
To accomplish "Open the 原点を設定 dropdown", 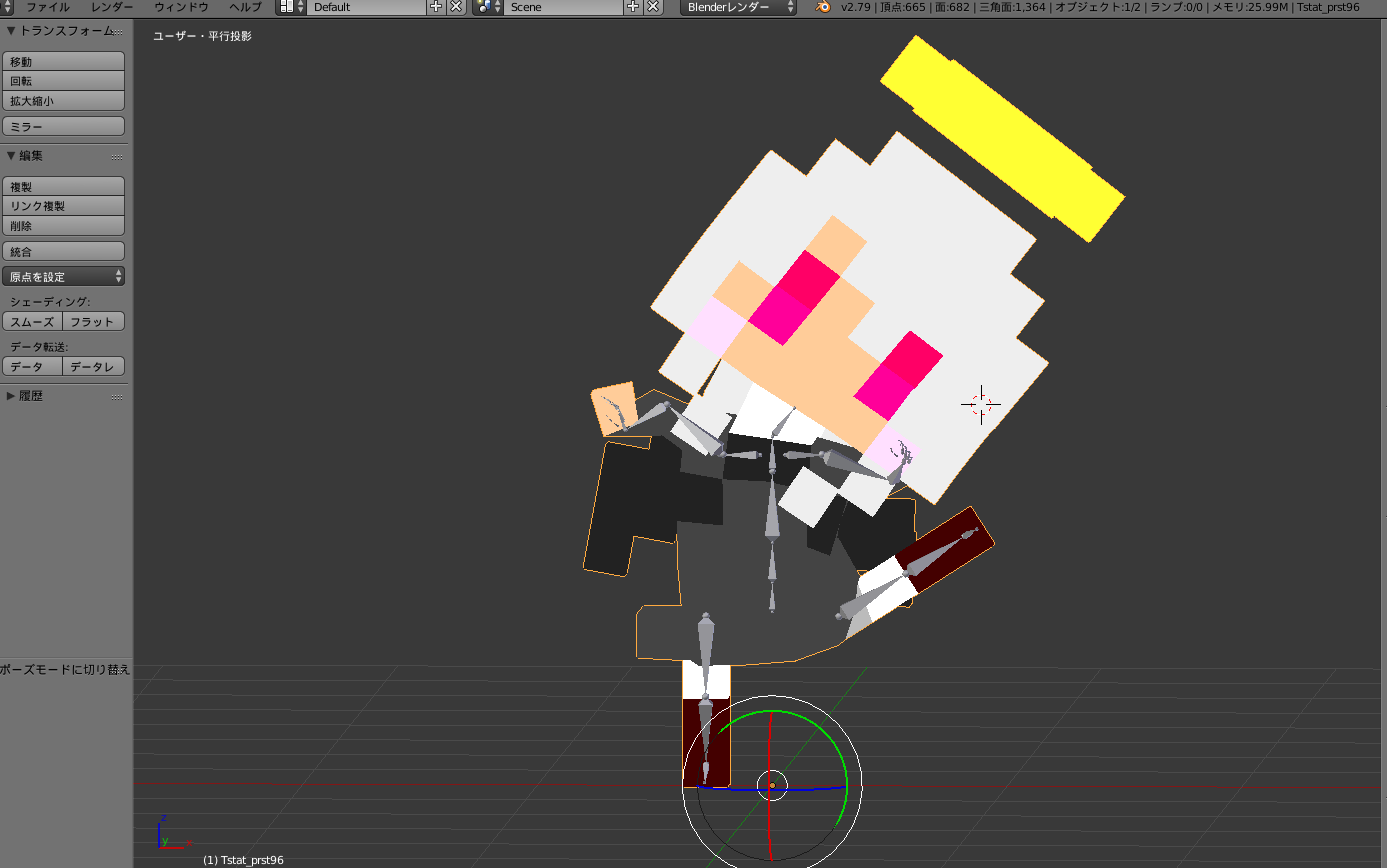I will tap(64, 277).
